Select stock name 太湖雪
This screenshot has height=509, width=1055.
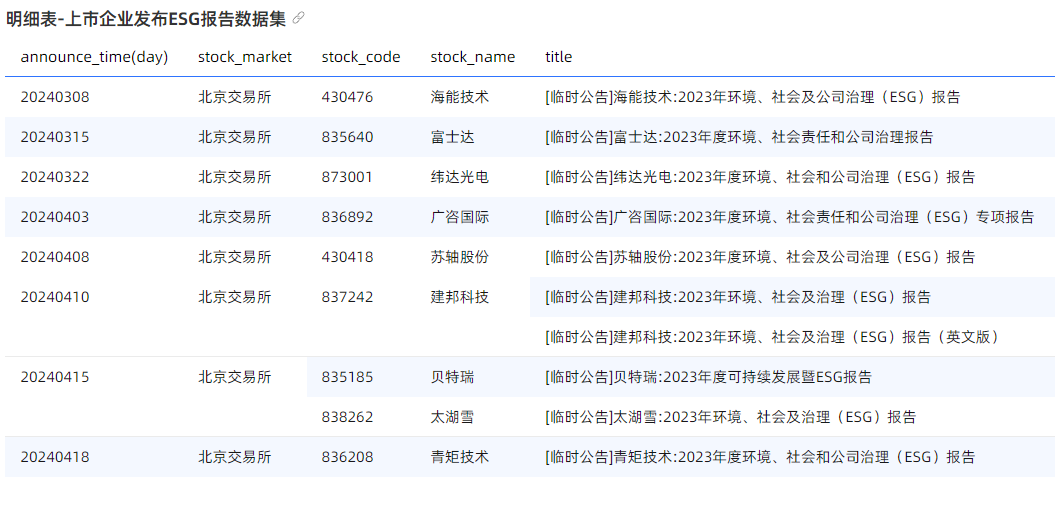452,418
